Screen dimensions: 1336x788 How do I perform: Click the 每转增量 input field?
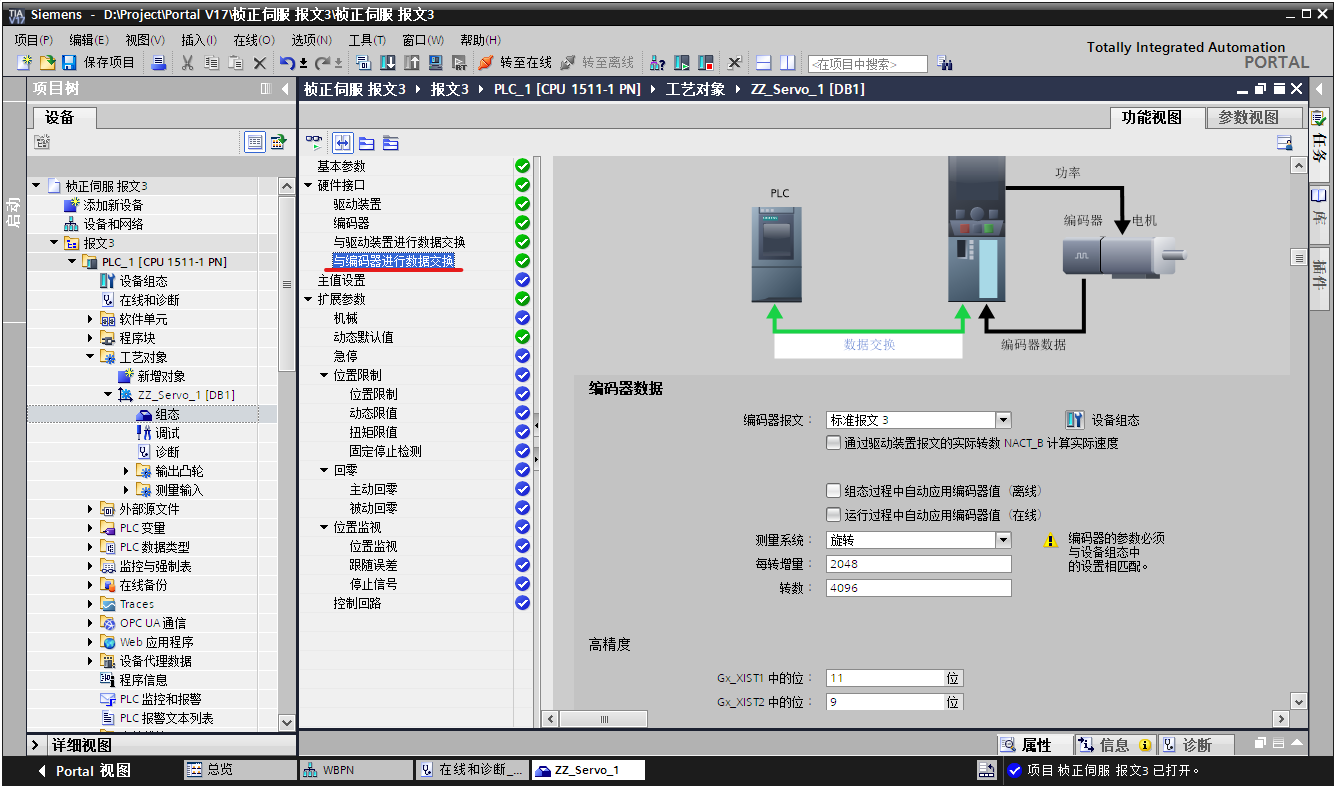tap(919, 564)
